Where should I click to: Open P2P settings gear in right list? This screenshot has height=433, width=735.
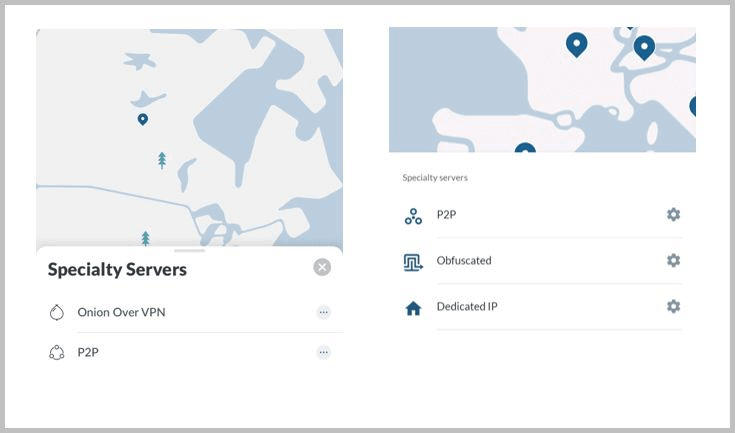pyautogui.click(x=674, y=215)
